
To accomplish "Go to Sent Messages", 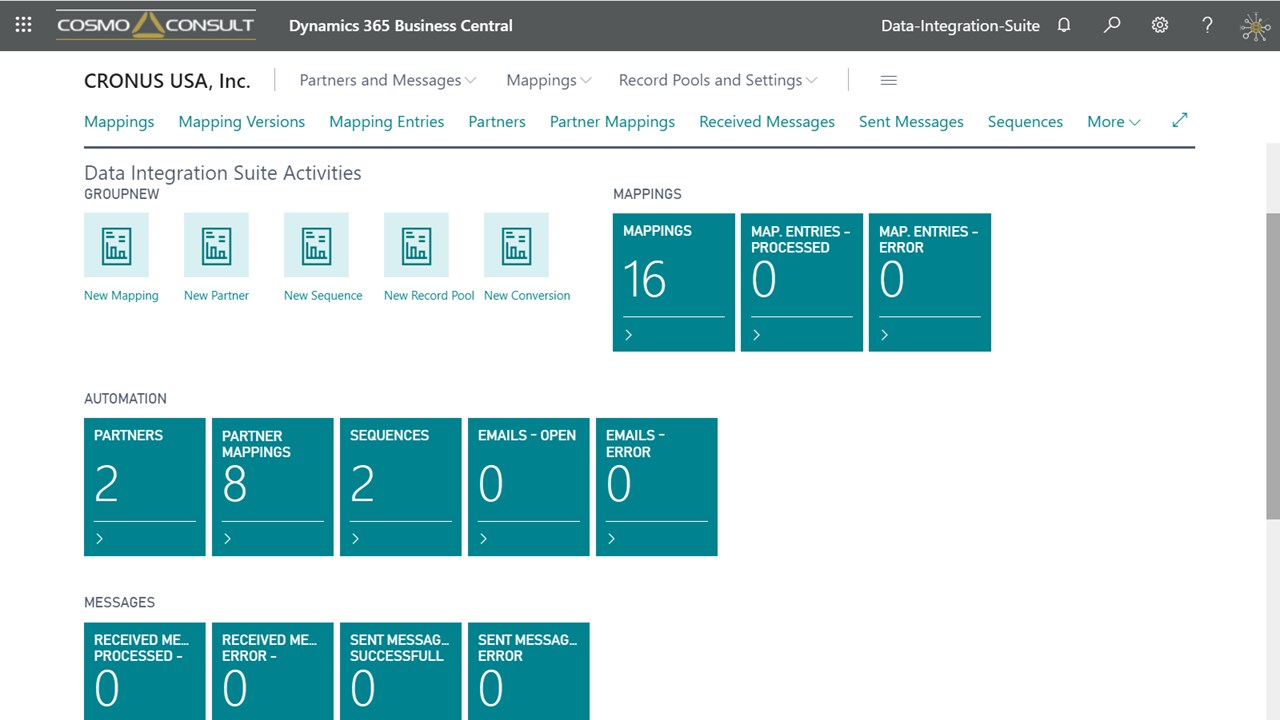I will coord(911,122).
